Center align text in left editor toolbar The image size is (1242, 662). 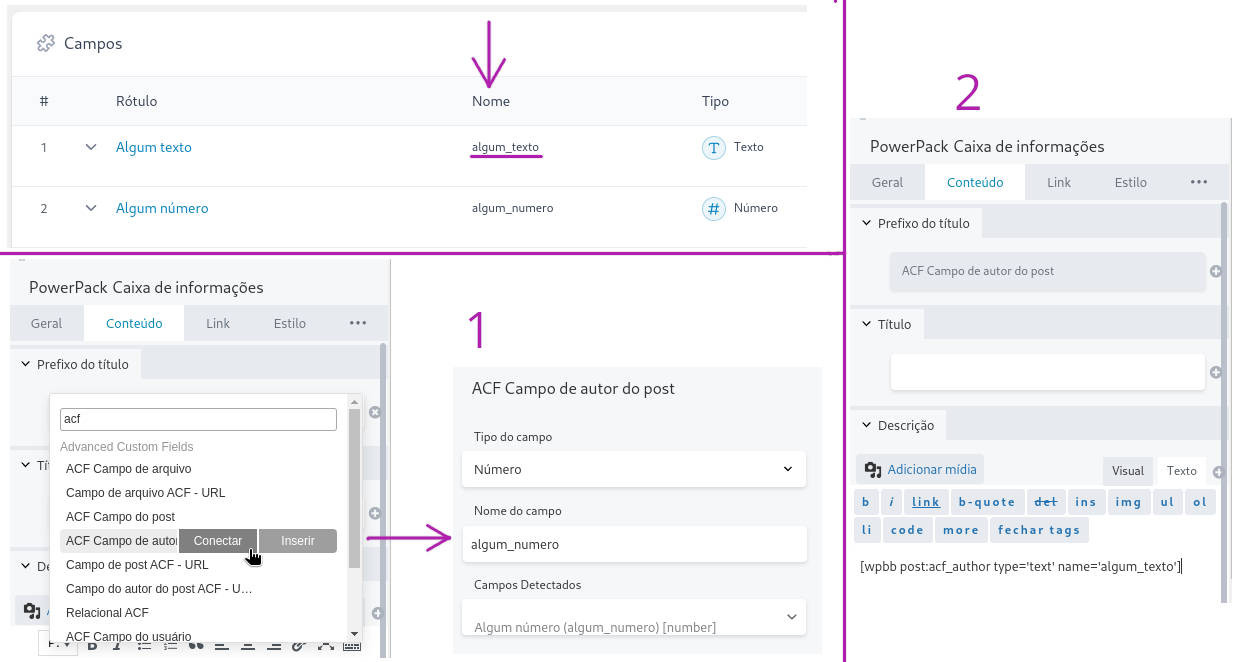(x=248, y=646)
